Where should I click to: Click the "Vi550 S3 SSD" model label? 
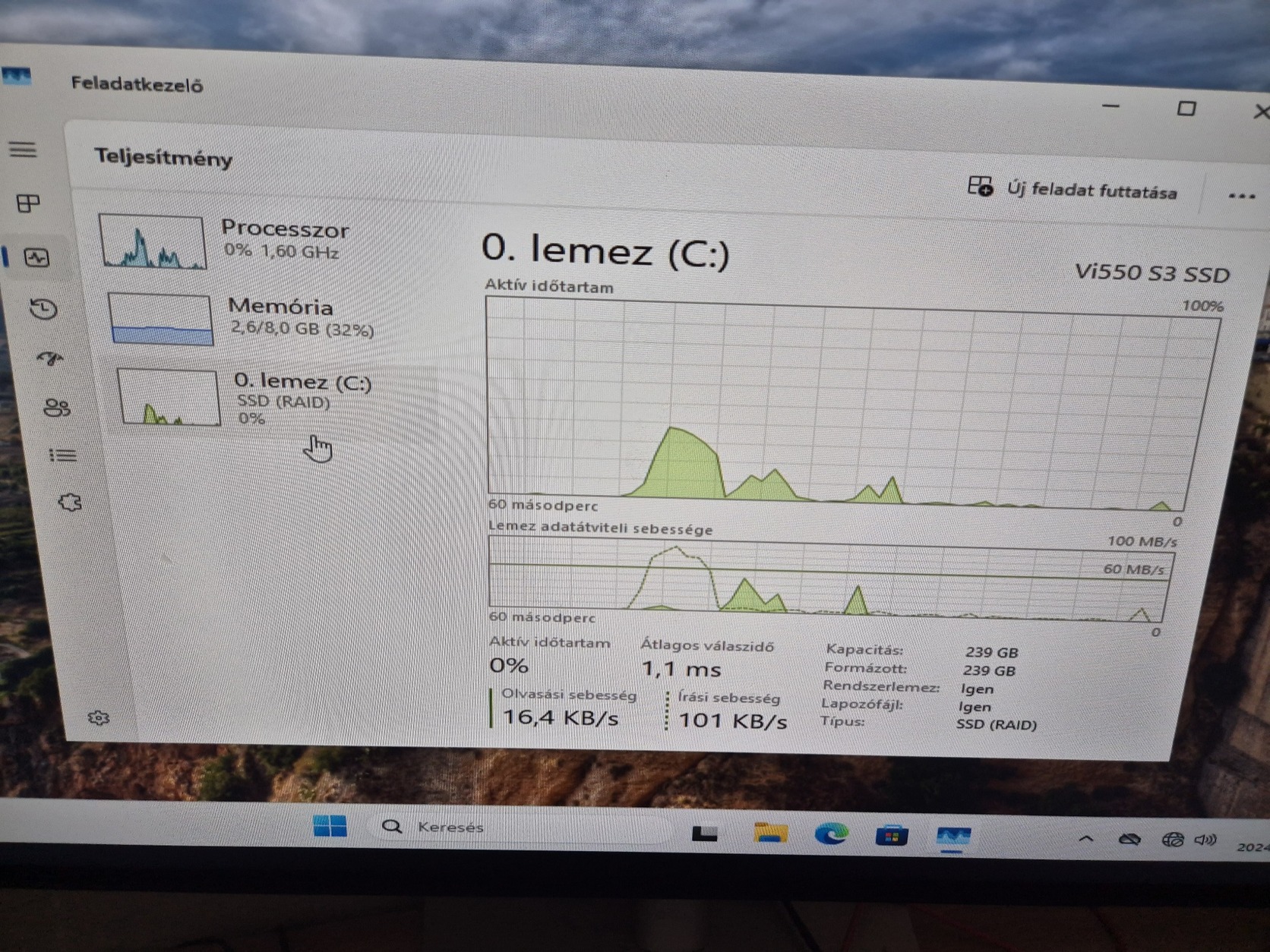click(x=1152, y=273)
